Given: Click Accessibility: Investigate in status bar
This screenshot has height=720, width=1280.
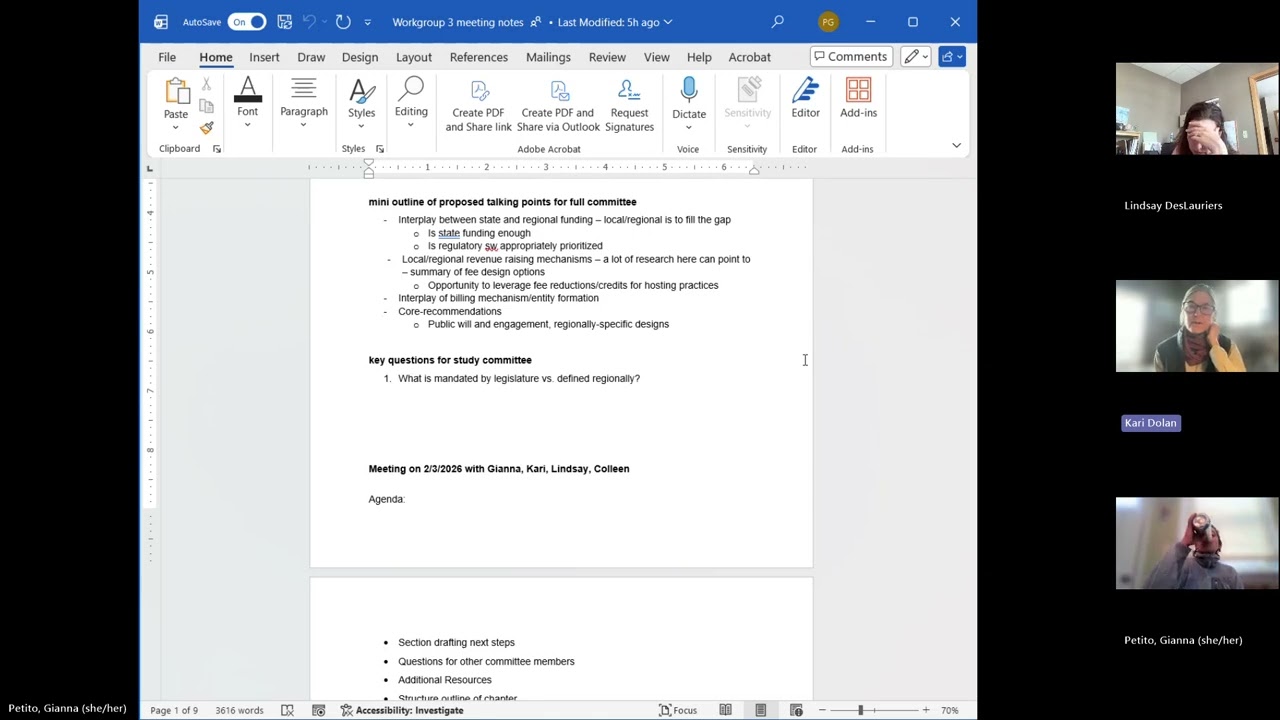Looking at the screenshot, I should point(402,710).
